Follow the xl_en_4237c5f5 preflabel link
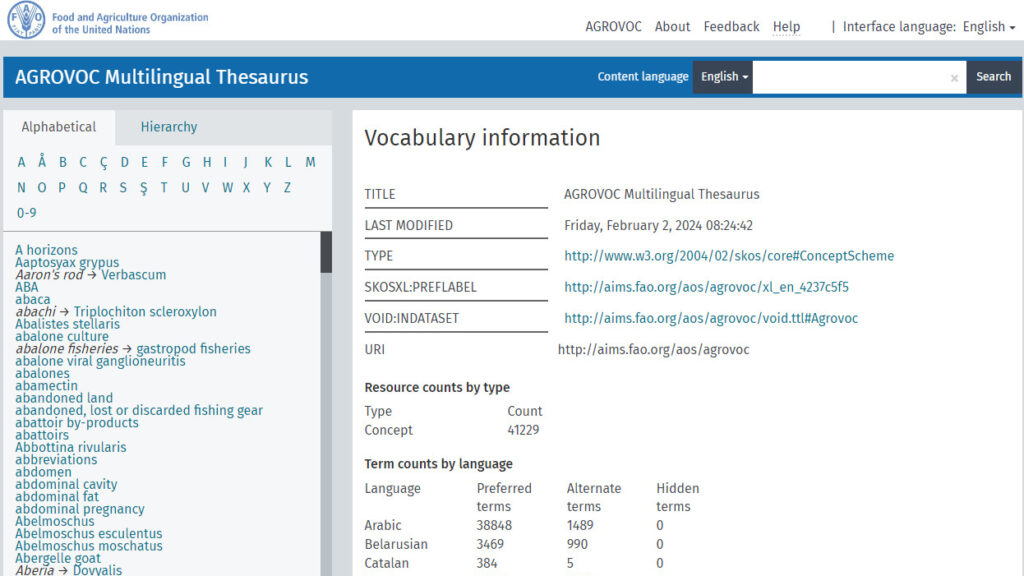Image resolution: width=1024 pixels, height=576 pixels. (x=707, y=287)
